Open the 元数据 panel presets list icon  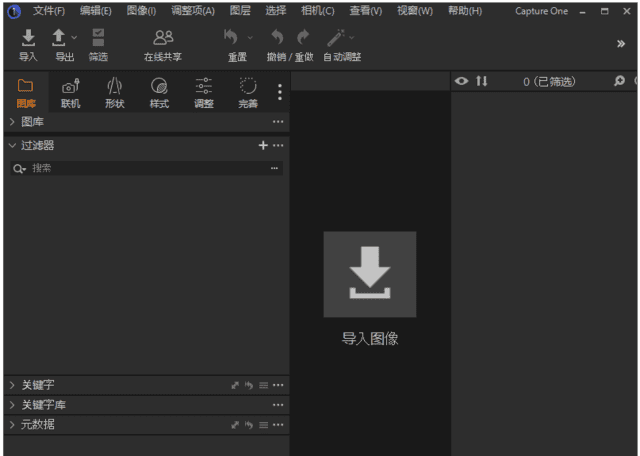[x=264, y=425]
